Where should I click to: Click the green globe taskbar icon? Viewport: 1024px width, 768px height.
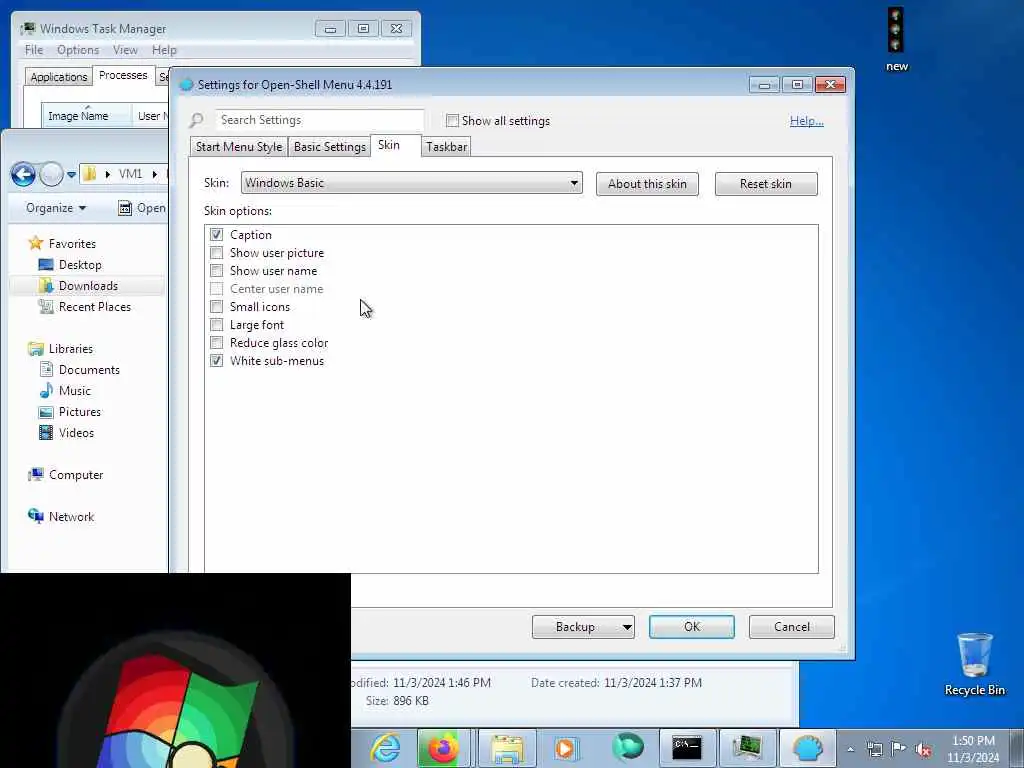(x=628, y=747)
